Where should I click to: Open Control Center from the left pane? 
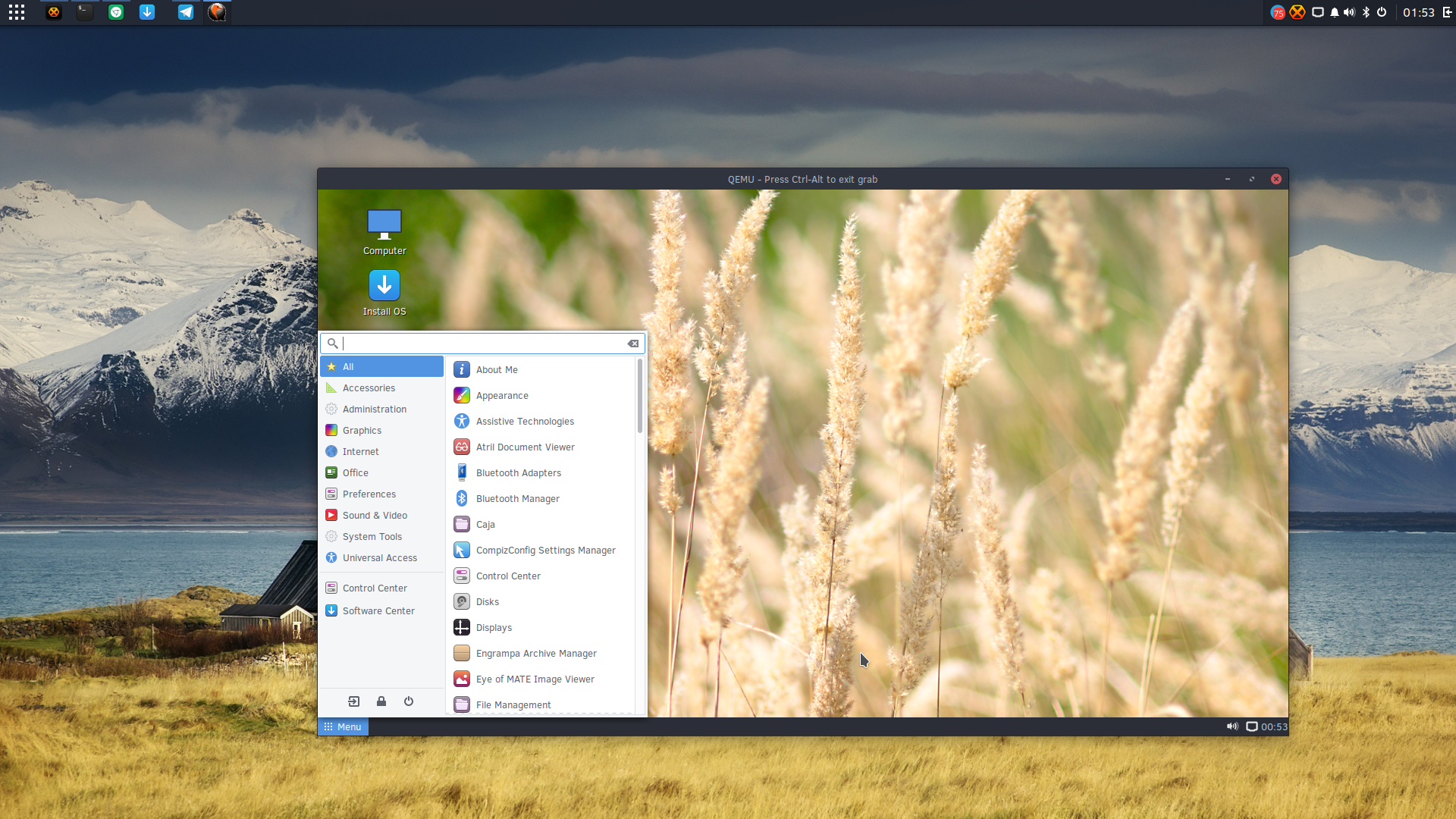[x=381, y=588]
